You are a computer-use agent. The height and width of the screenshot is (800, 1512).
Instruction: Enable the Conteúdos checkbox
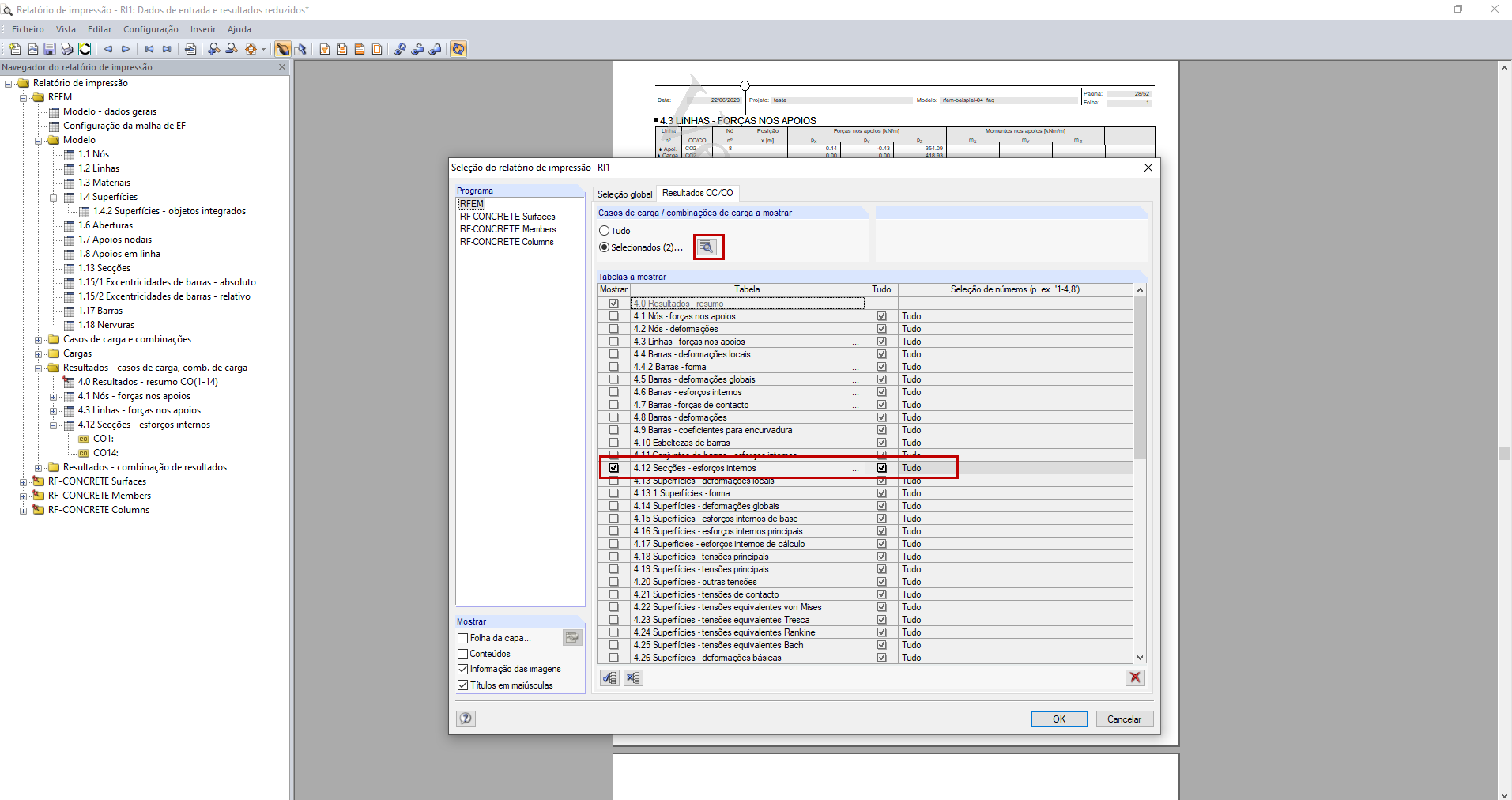[463, 654]
